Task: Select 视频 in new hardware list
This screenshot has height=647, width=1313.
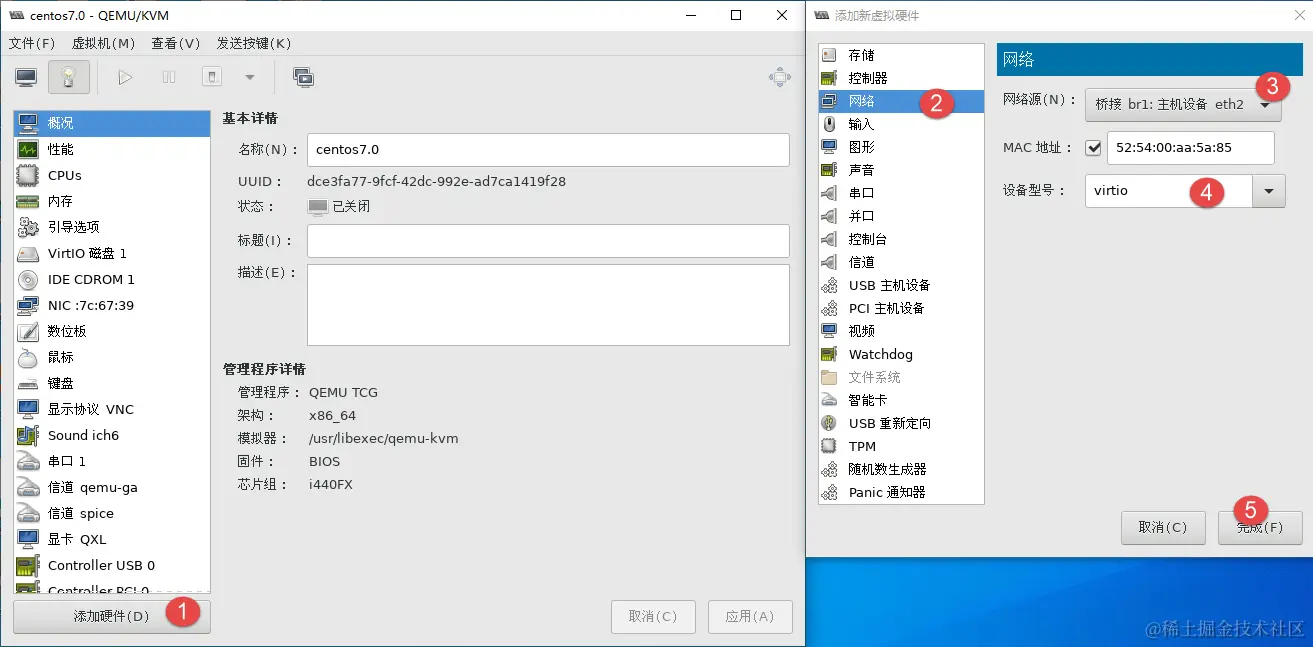Action: [x=901, y=331]
